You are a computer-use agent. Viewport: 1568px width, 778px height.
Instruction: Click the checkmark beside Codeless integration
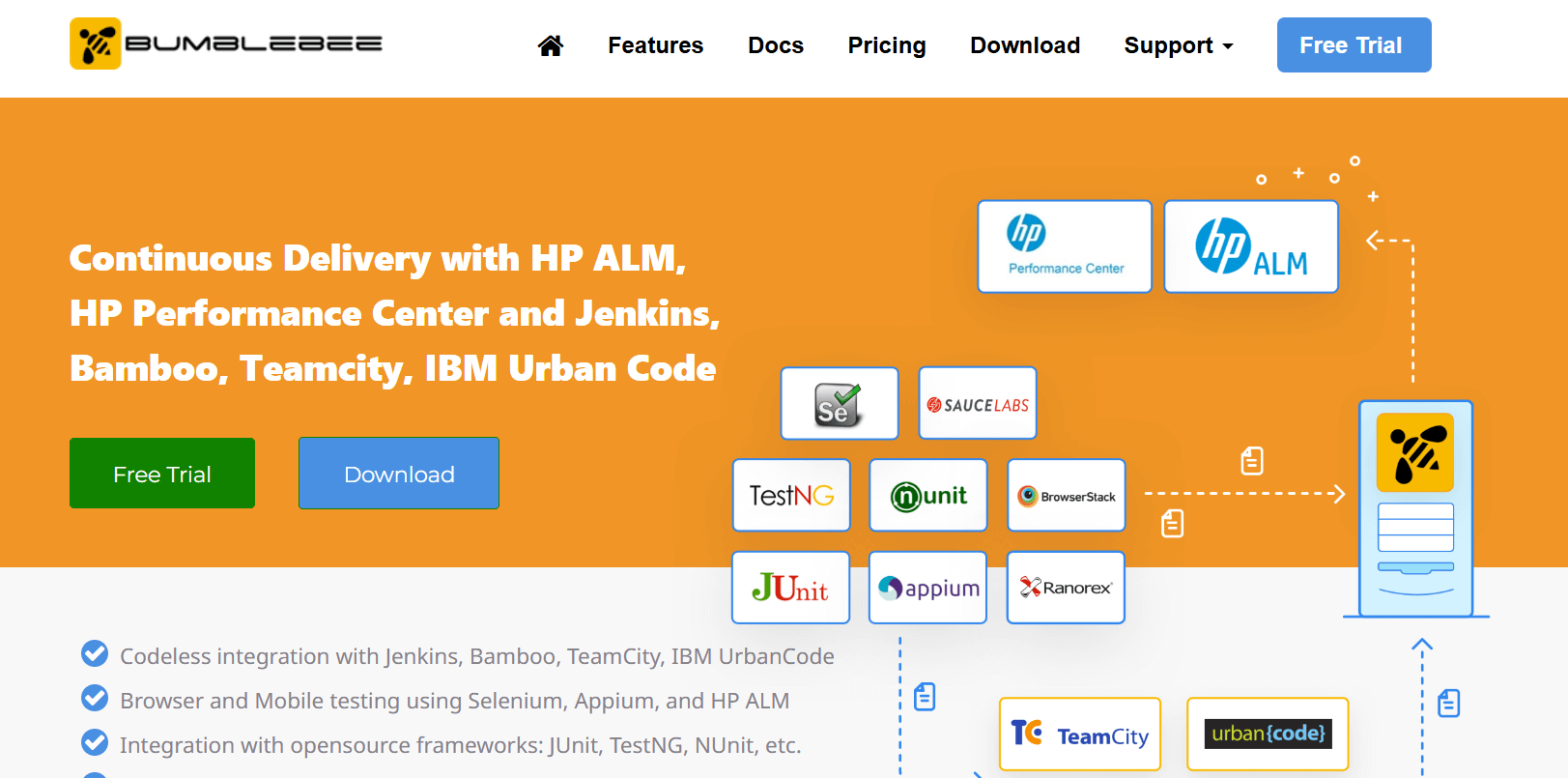point(95,654)
